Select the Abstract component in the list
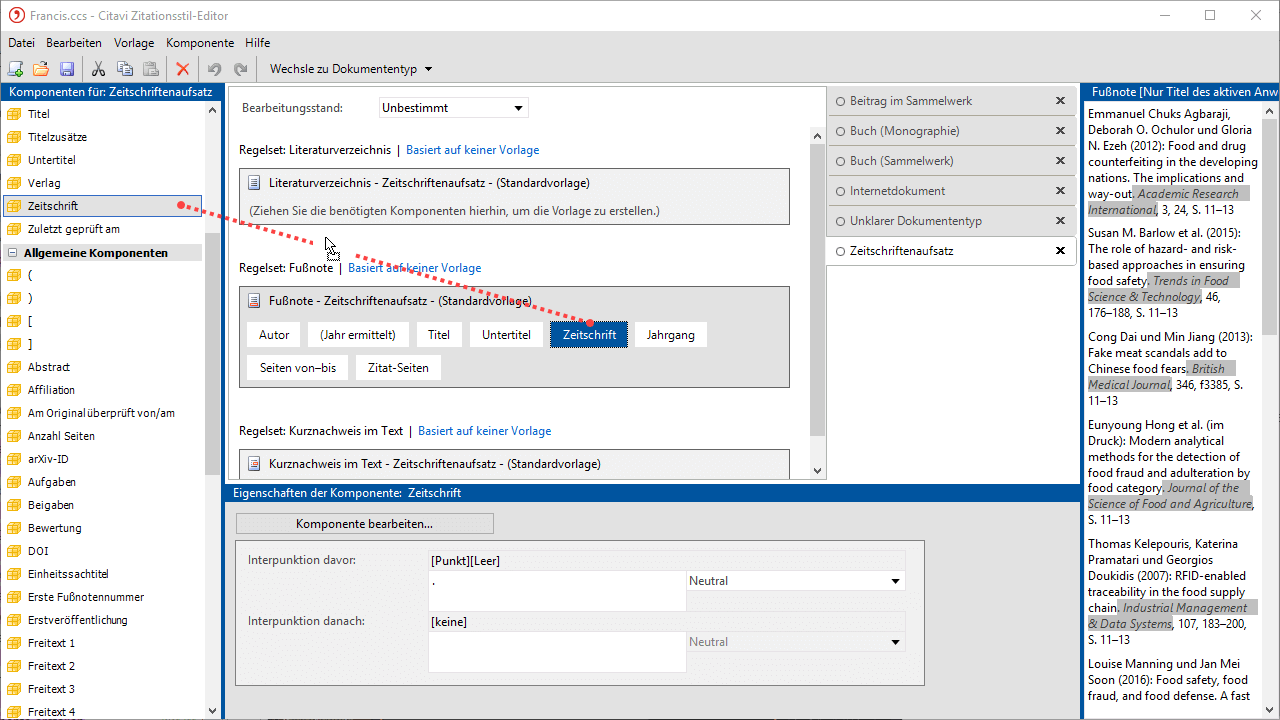The height and width of the screenshot is (720, 1280). tap(49, 367)
